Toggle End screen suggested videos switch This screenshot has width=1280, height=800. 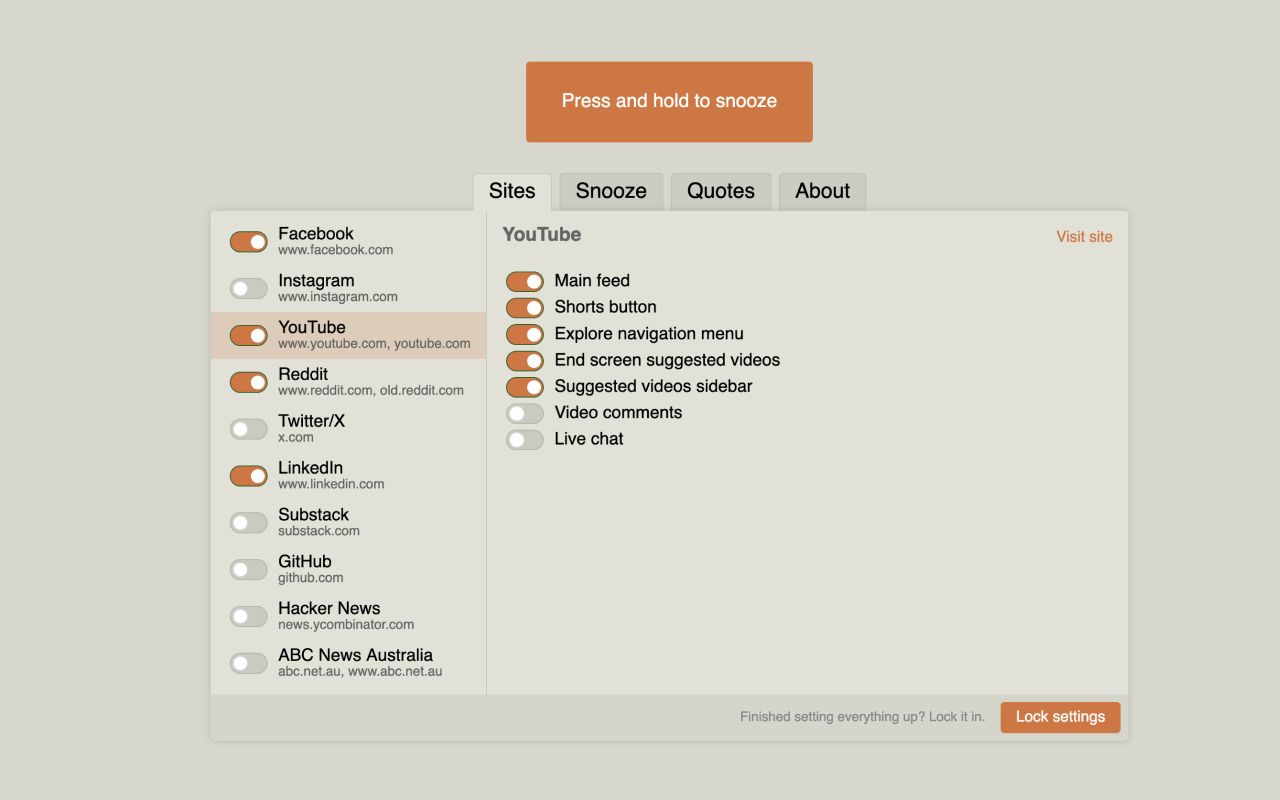point(525,361)
